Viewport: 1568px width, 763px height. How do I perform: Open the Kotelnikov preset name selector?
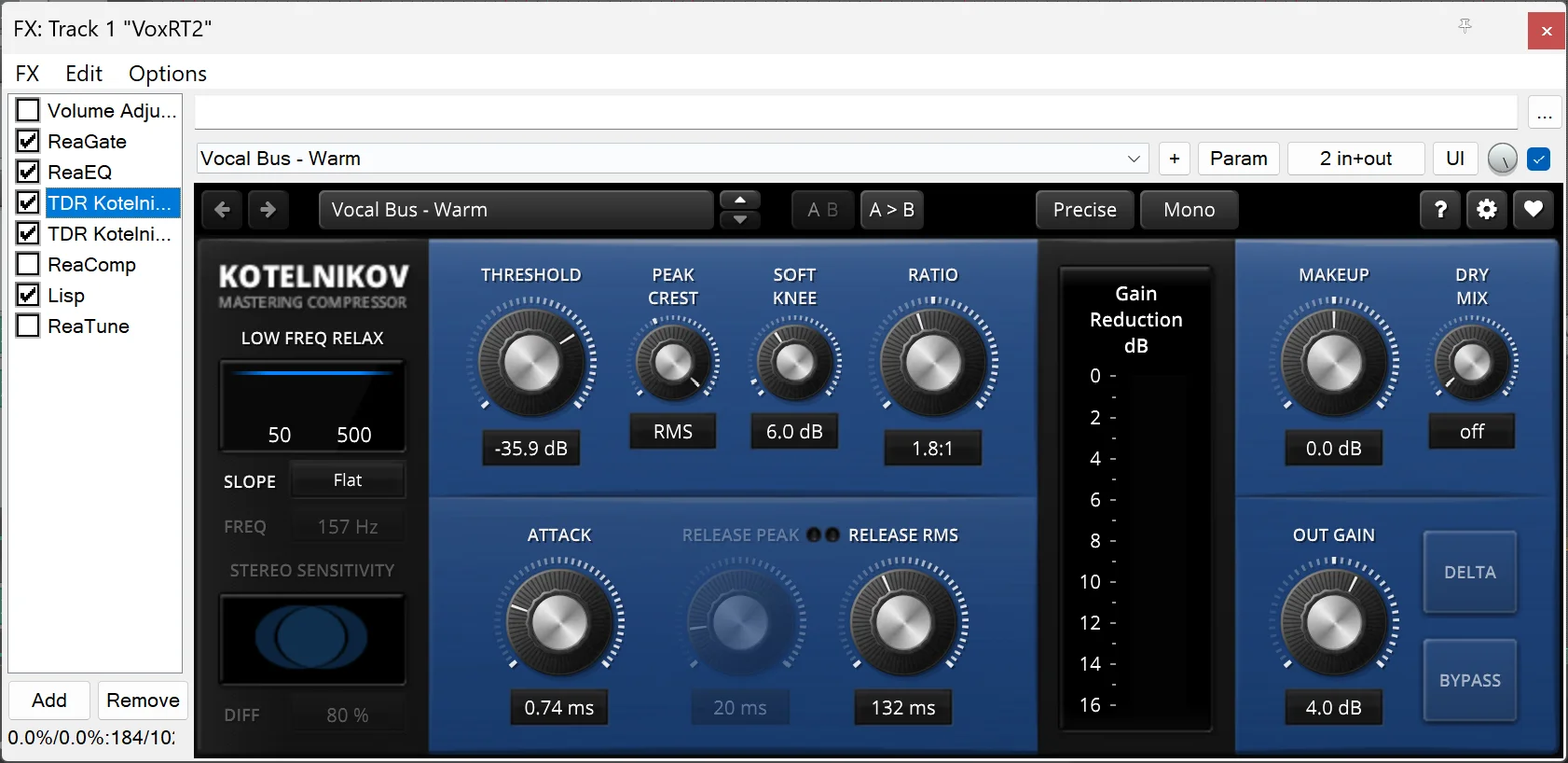click(516, 210)
